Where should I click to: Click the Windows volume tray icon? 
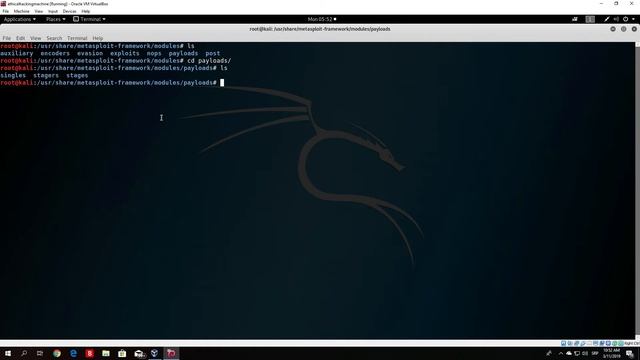pyautogui.click(x=585, y=353)
